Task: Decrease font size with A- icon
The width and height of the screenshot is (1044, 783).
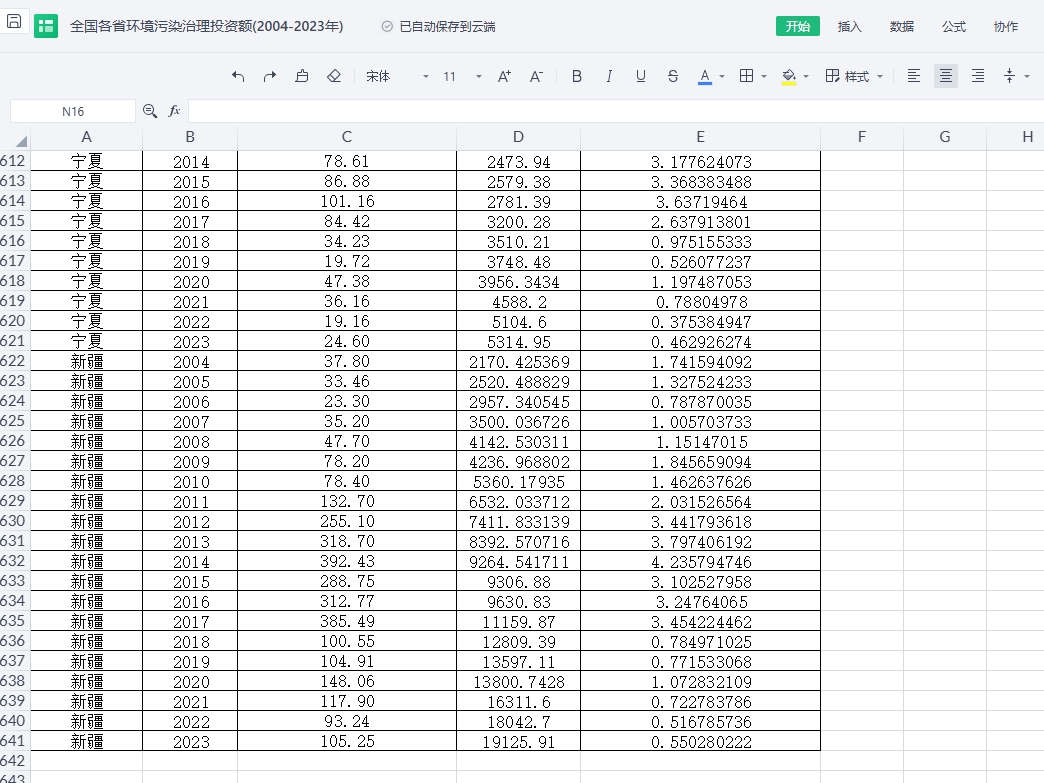Action: pyautogui.click(x=536, y=77)
